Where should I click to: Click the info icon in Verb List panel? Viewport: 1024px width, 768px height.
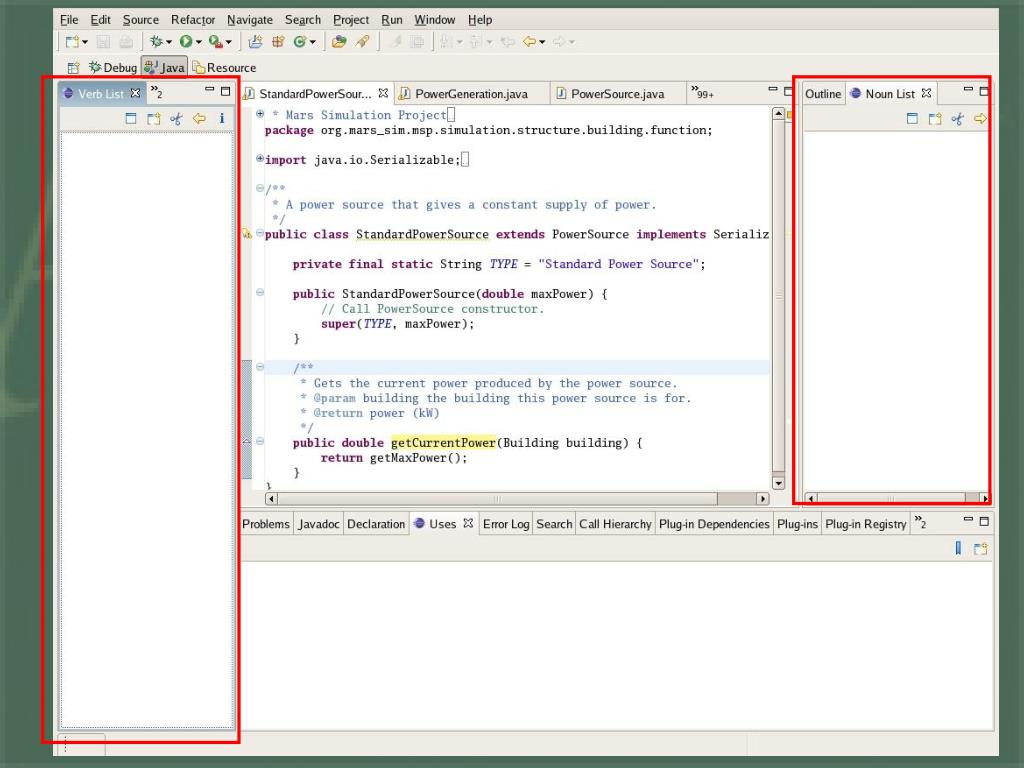pyautogui.click(x=222, y=119)
